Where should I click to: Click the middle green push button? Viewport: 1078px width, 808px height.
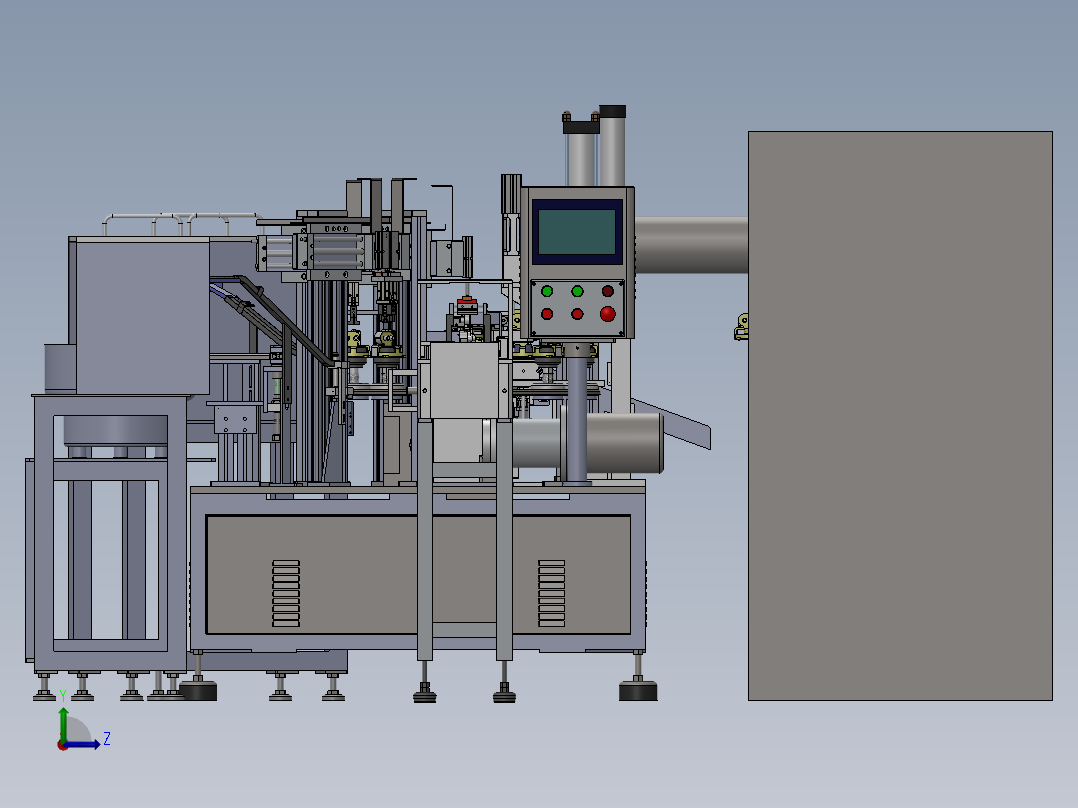pyautogui.click(x=576, y=291)
